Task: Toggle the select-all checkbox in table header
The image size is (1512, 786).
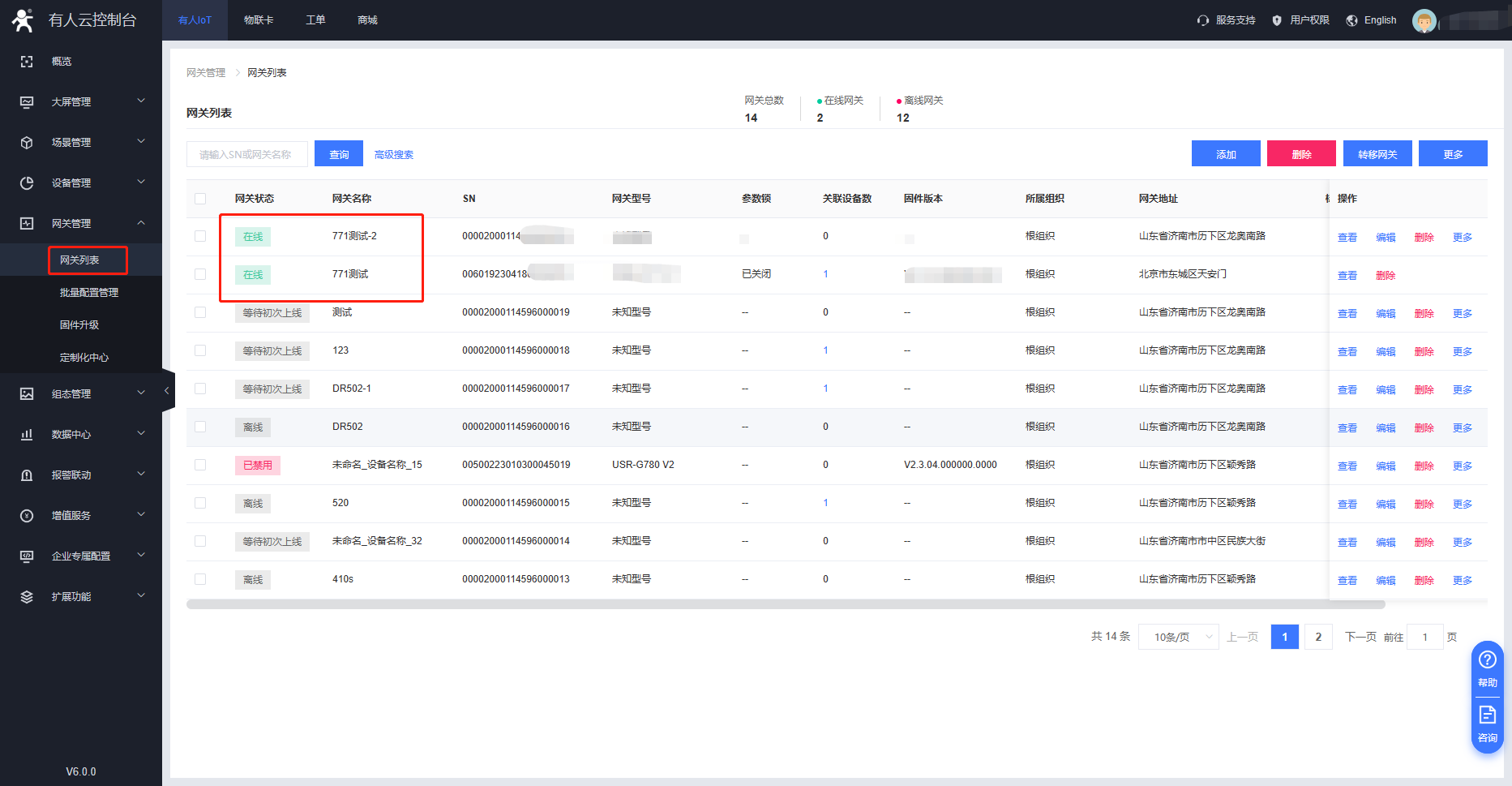Action: [200, 199]
